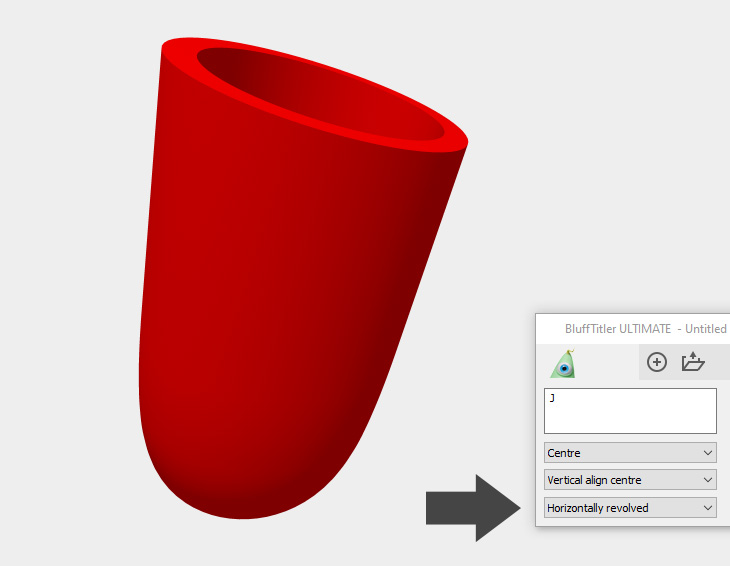This screenshot has width=730, height=566.
Task: Open the Horizontally revolved dropdown
Action: [x=630, y=508]
